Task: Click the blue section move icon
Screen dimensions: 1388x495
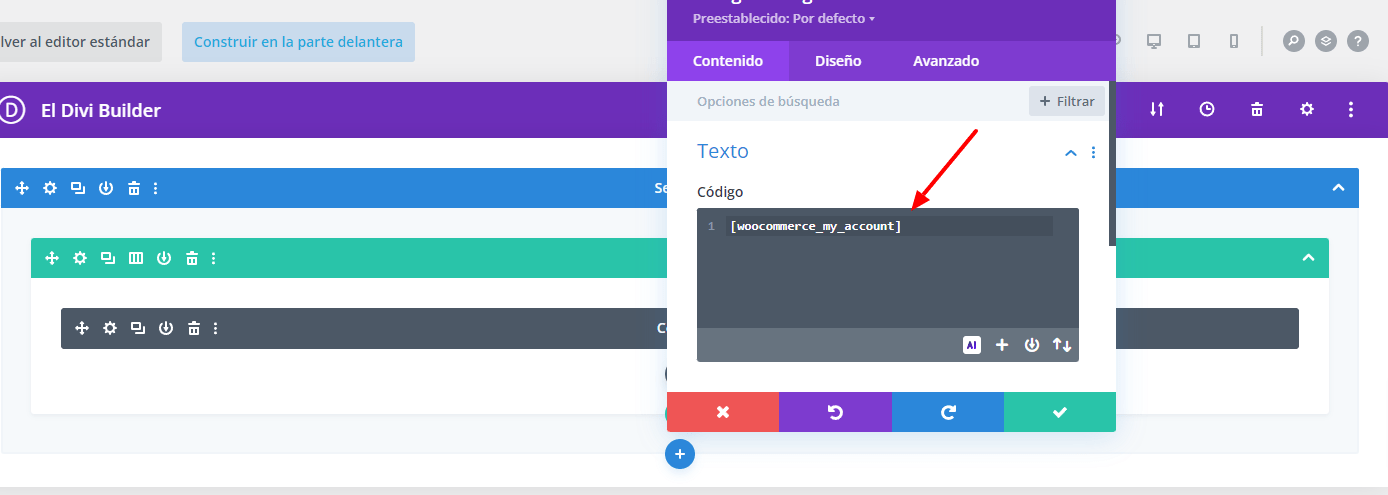Action: coord(22,188)
